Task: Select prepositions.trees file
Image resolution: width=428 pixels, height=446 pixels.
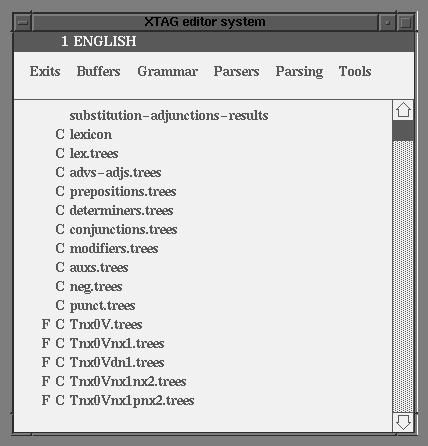Action: [x=123, y=192]
